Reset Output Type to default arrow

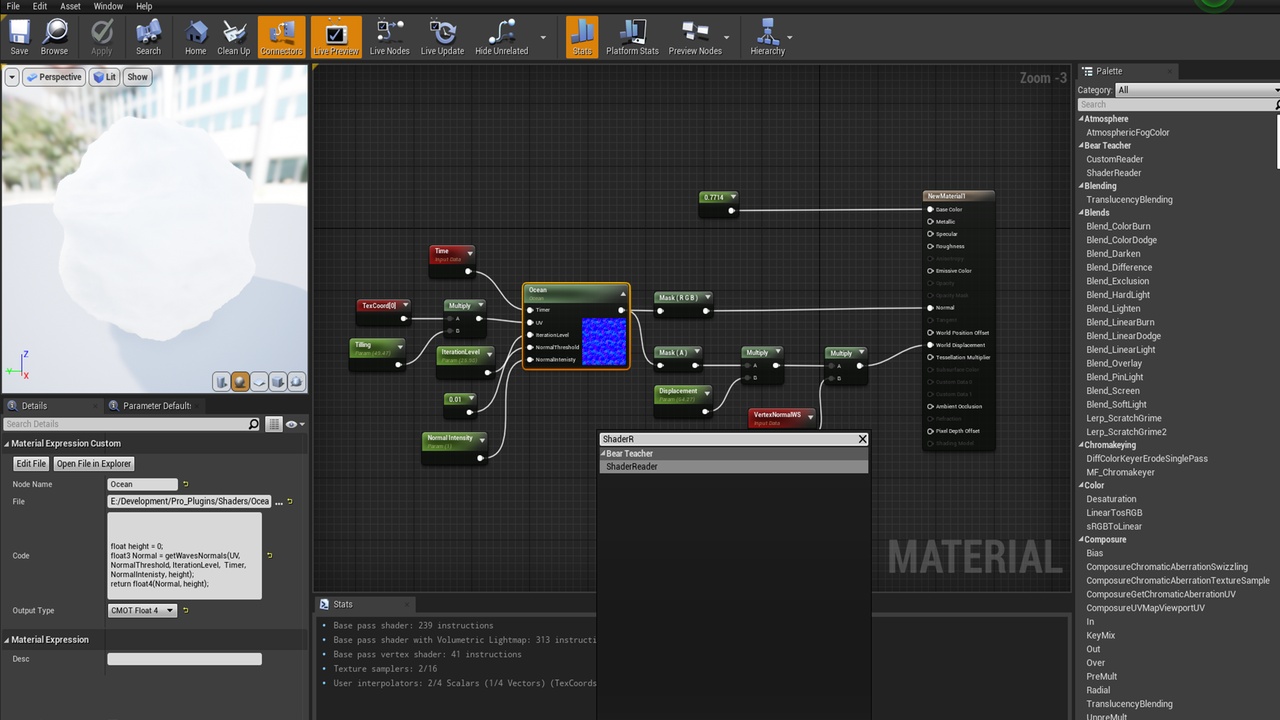185,610
